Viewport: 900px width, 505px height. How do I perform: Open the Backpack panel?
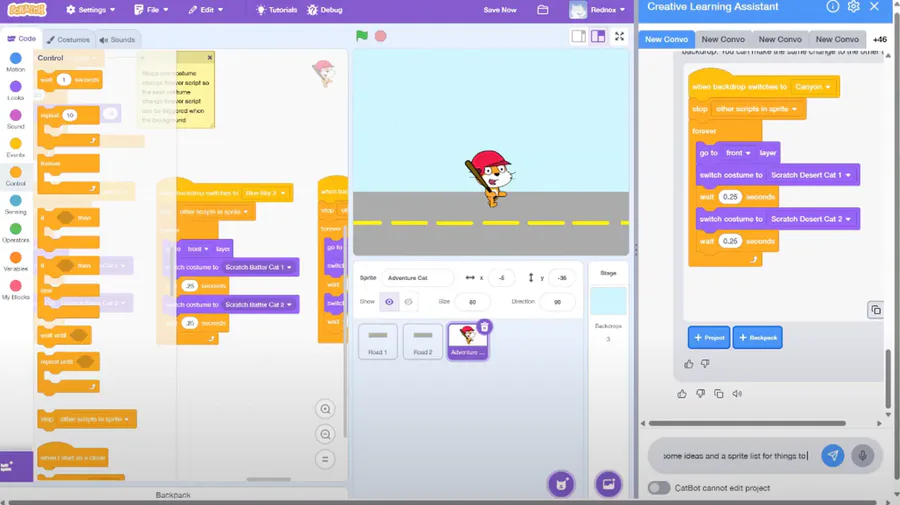pos(173,495)
